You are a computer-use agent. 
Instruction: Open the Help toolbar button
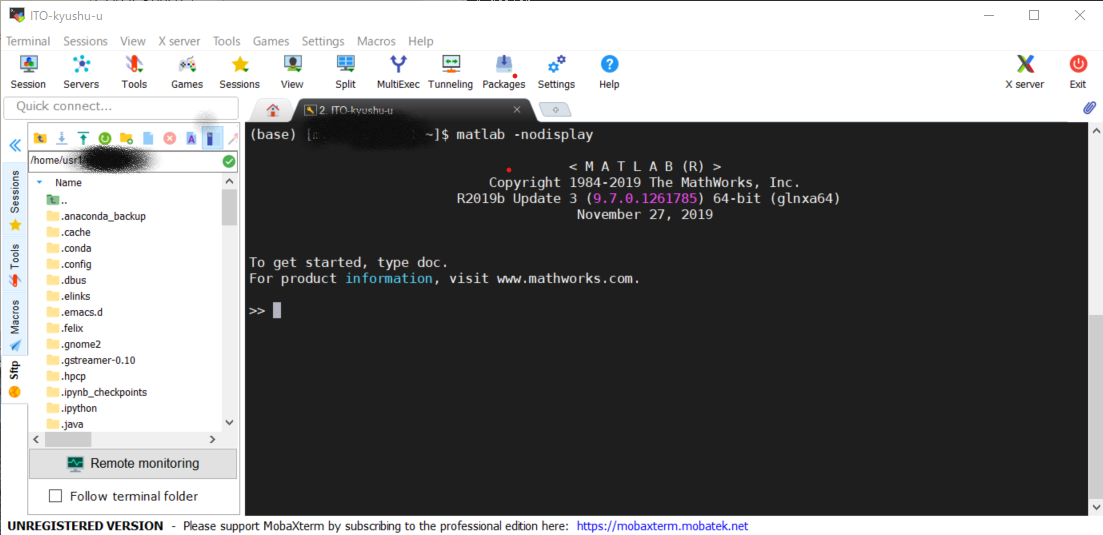(x=609, y=72)
